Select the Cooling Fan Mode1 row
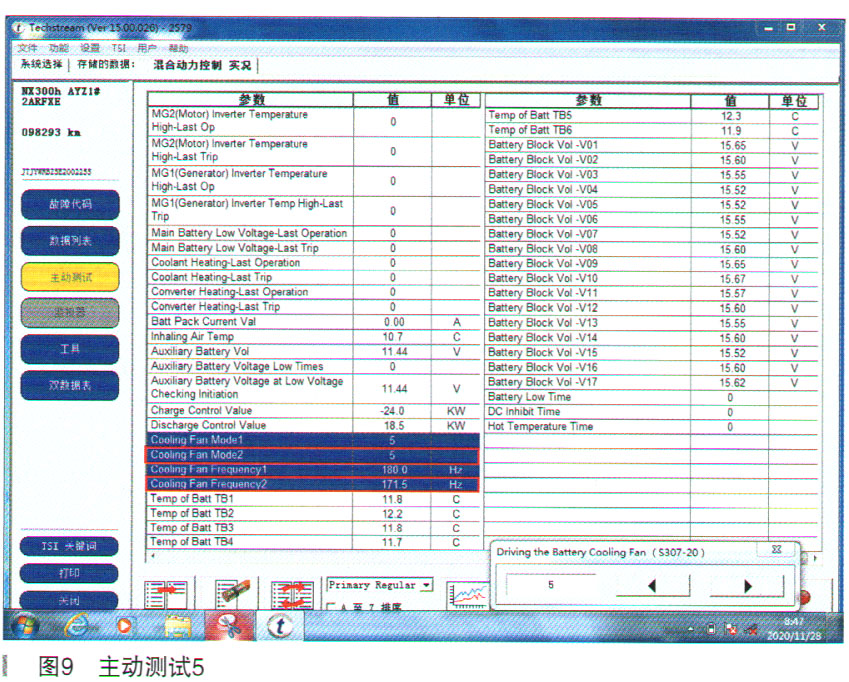The width and height of the screenshot is (849, 682). (x=313, y=440)
